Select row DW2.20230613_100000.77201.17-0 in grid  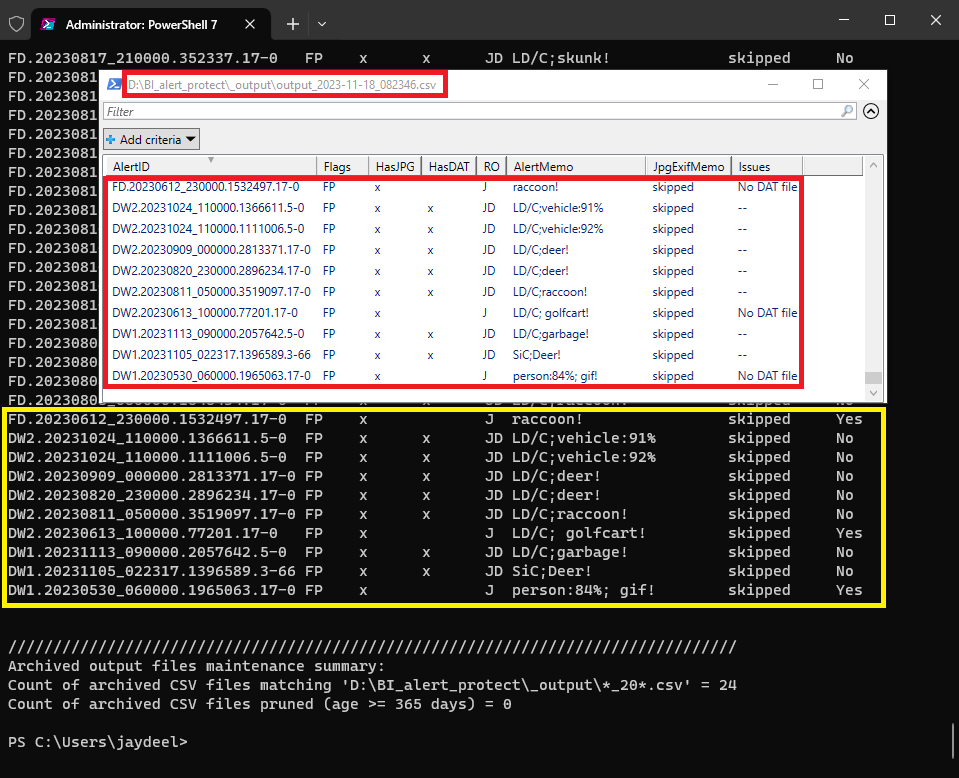(x=454, y=313)
